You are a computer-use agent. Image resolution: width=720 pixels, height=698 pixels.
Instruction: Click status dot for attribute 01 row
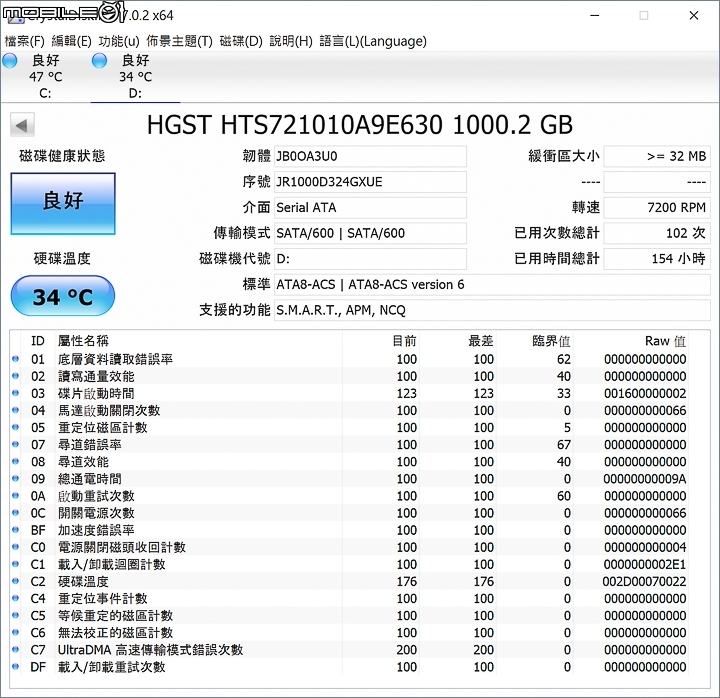(15, 359)
